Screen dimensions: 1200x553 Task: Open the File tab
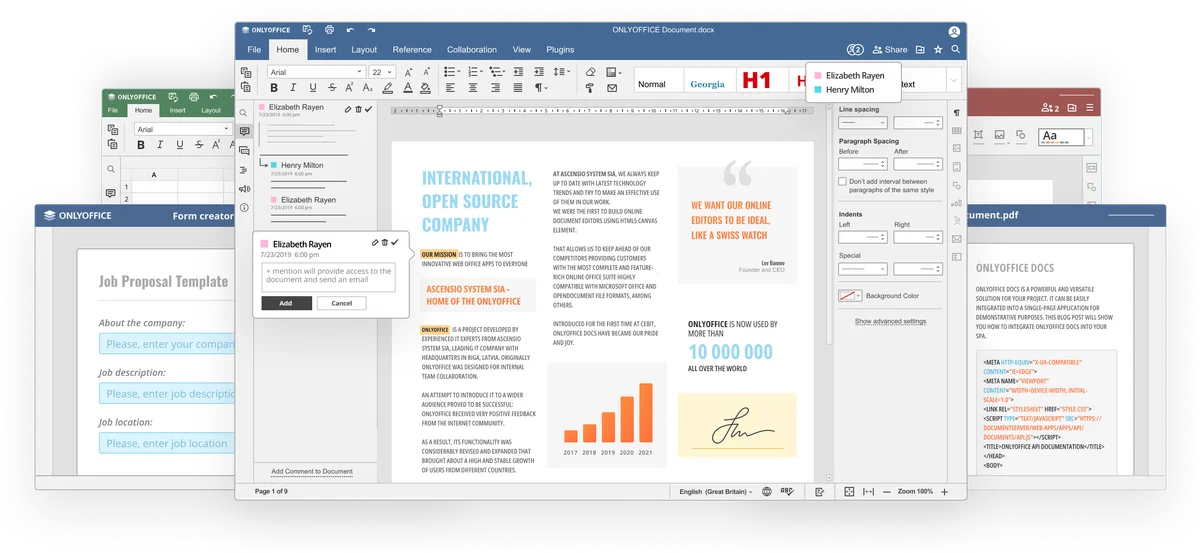click(x=254, y=50)
